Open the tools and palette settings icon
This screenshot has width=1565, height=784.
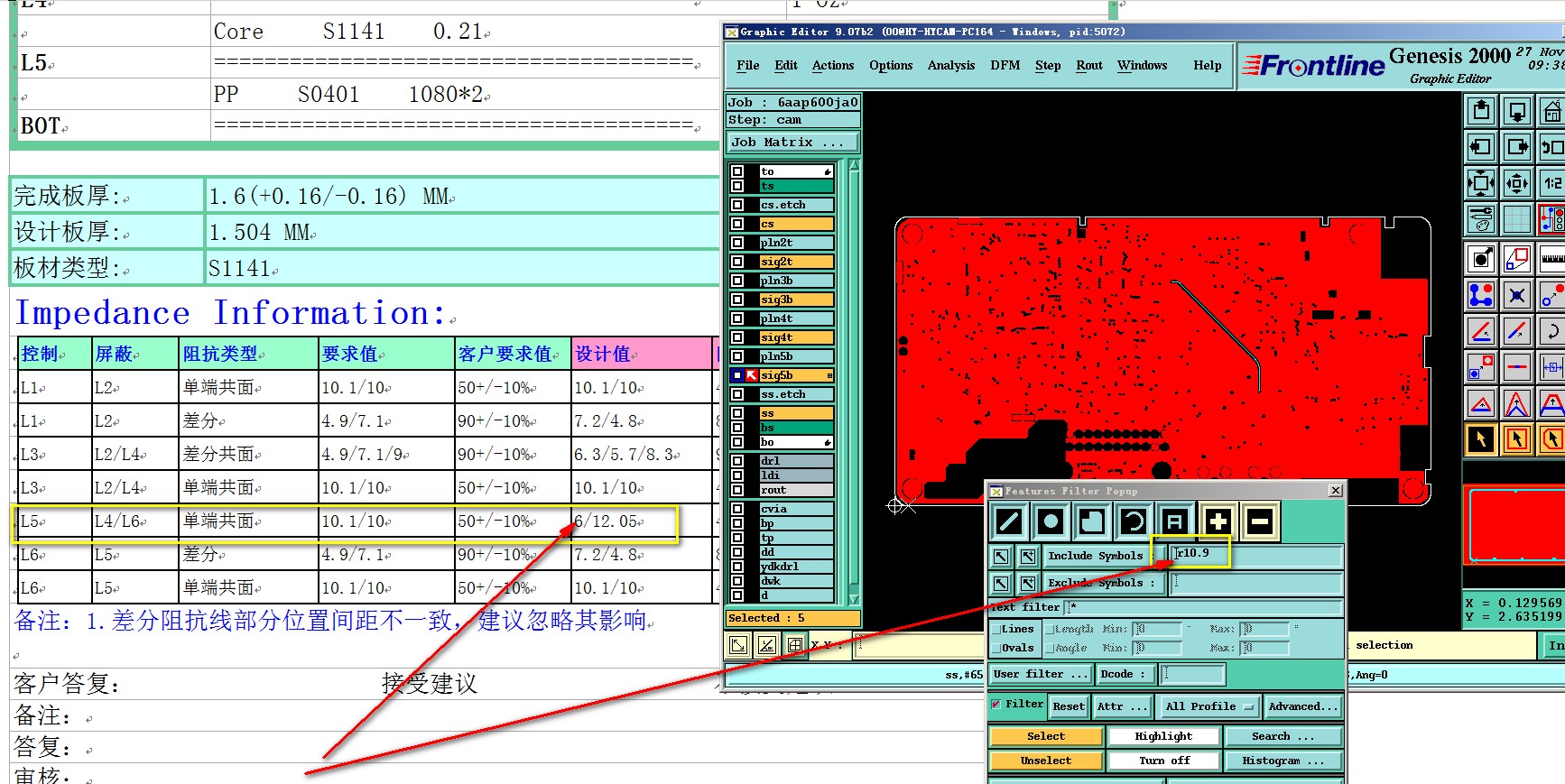[x=1481, y=219]
